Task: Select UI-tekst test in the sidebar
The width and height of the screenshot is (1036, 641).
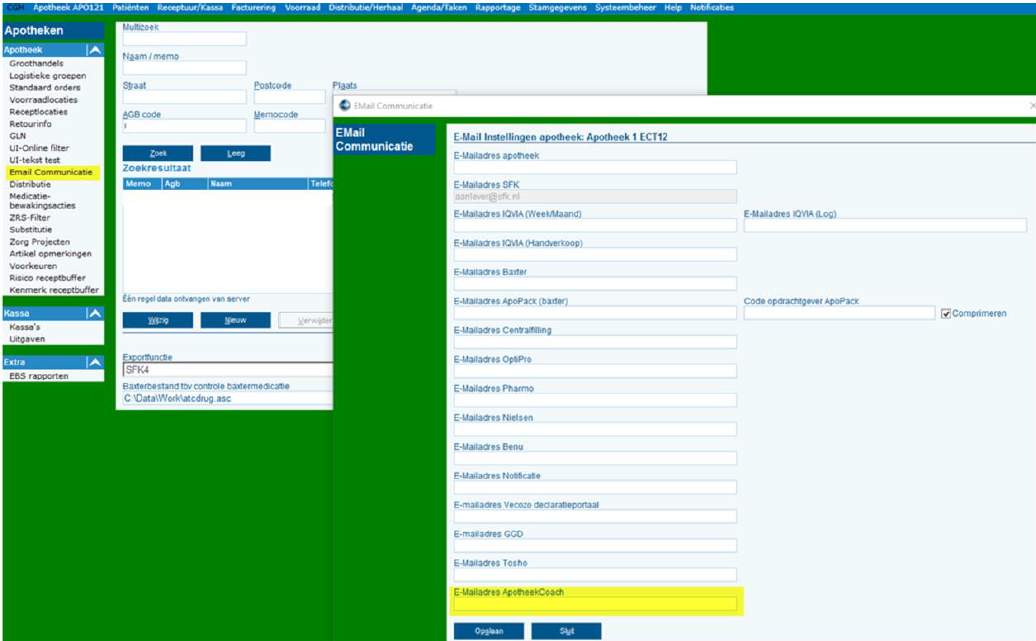Action: (34, 160)
